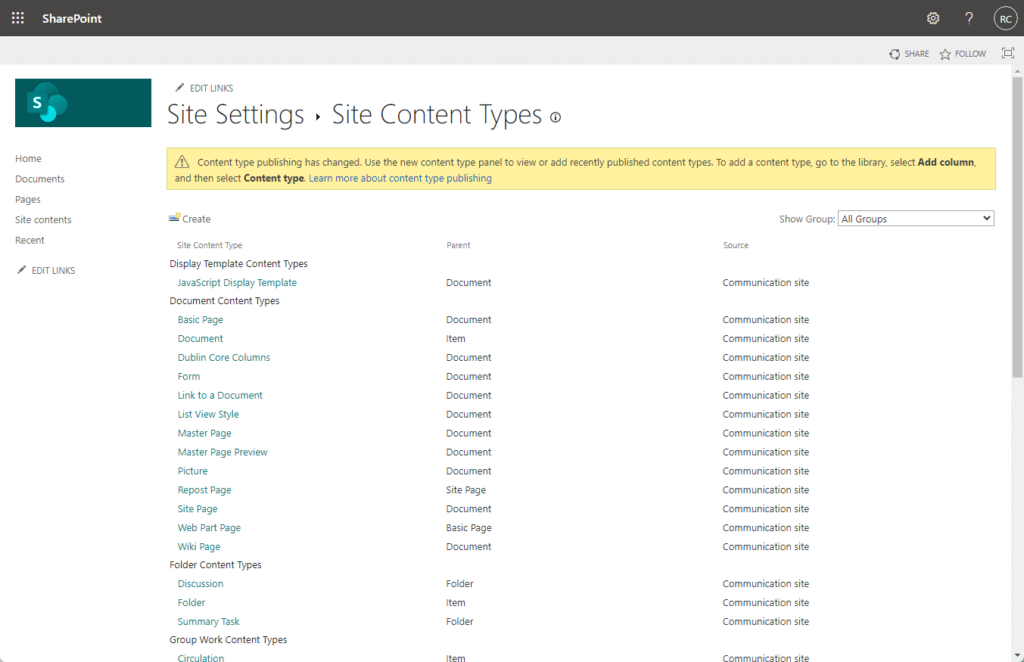The height and width of the screenshot is (662, 1024).
Task: Click the Group Work Content Types heading
Action: pos(229,640)
